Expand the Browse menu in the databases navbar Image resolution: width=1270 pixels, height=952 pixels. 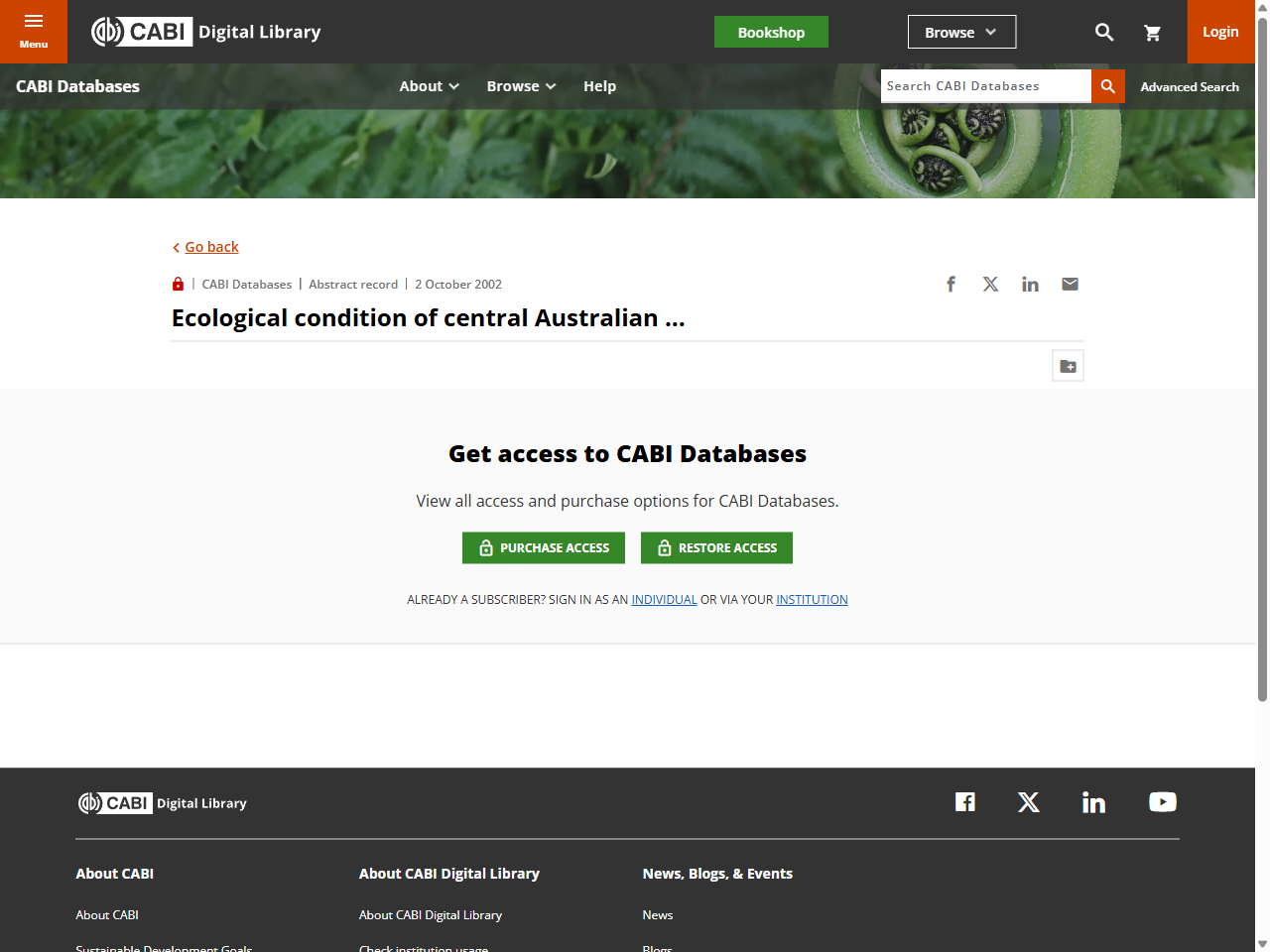point(521,86)
